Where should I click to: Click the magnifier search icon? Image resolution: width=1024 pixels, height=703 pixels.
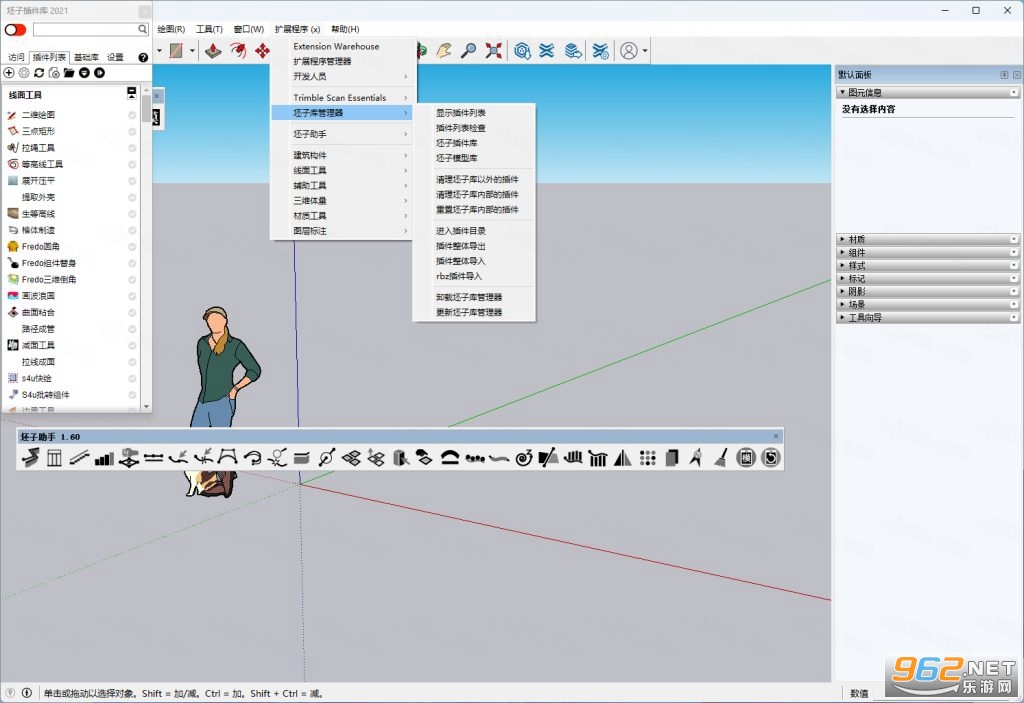[142, 29]
